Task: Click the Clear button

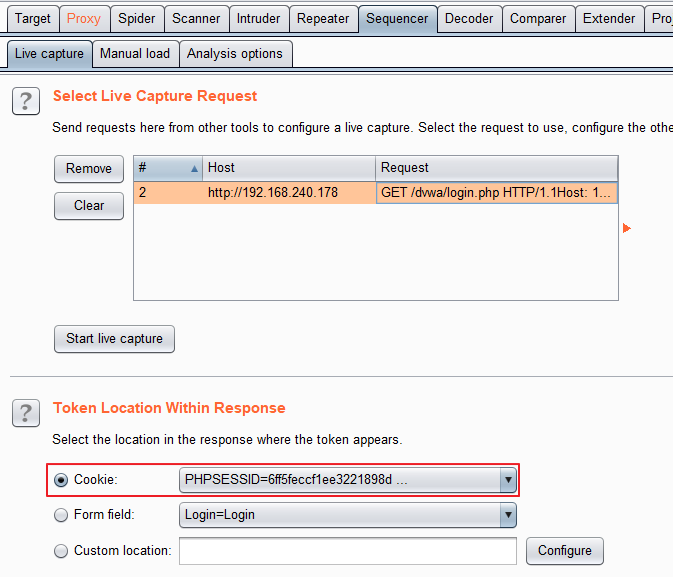Action: (89, 206)
